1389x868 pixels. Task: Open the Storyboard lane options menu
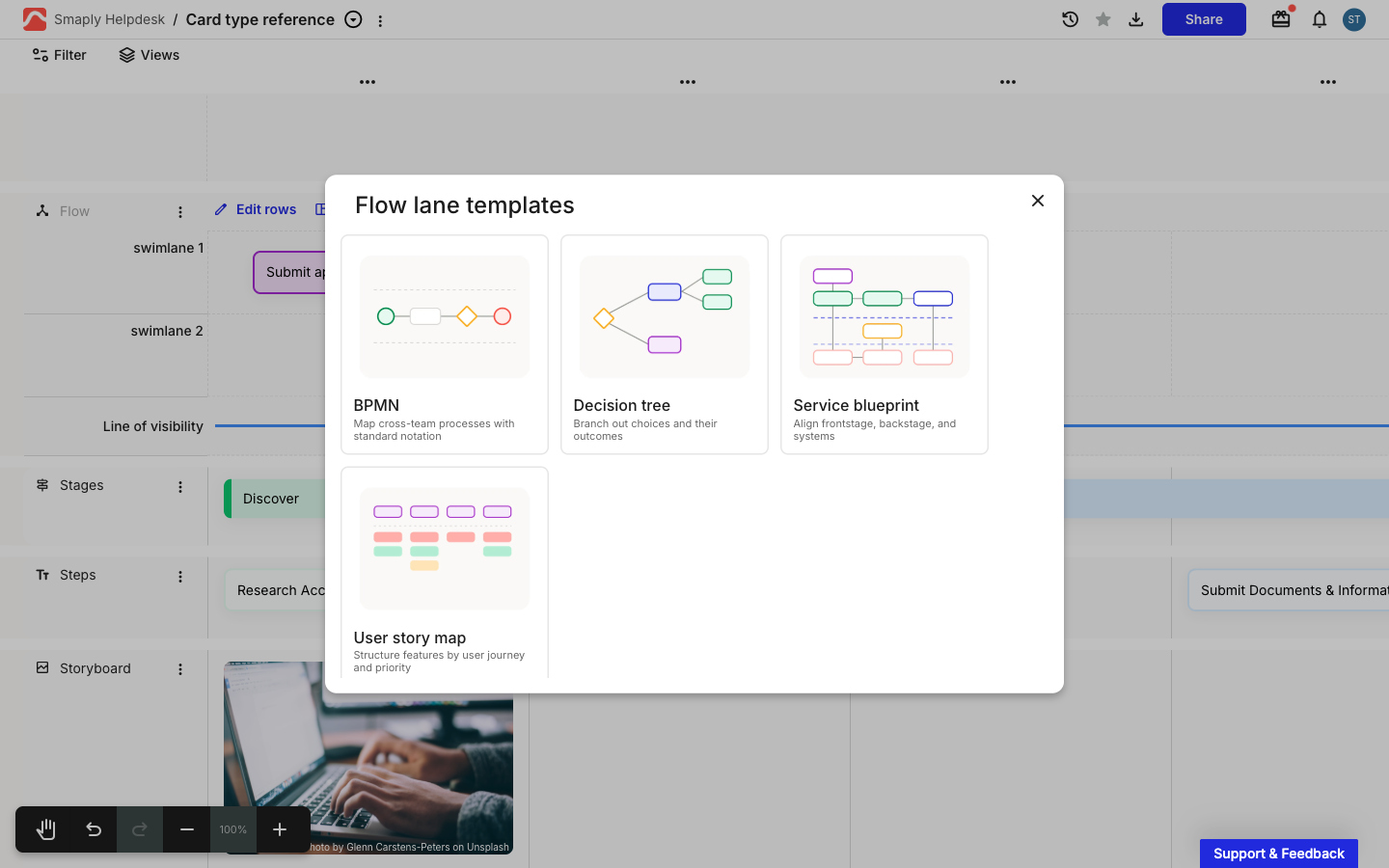click(180, 669)
